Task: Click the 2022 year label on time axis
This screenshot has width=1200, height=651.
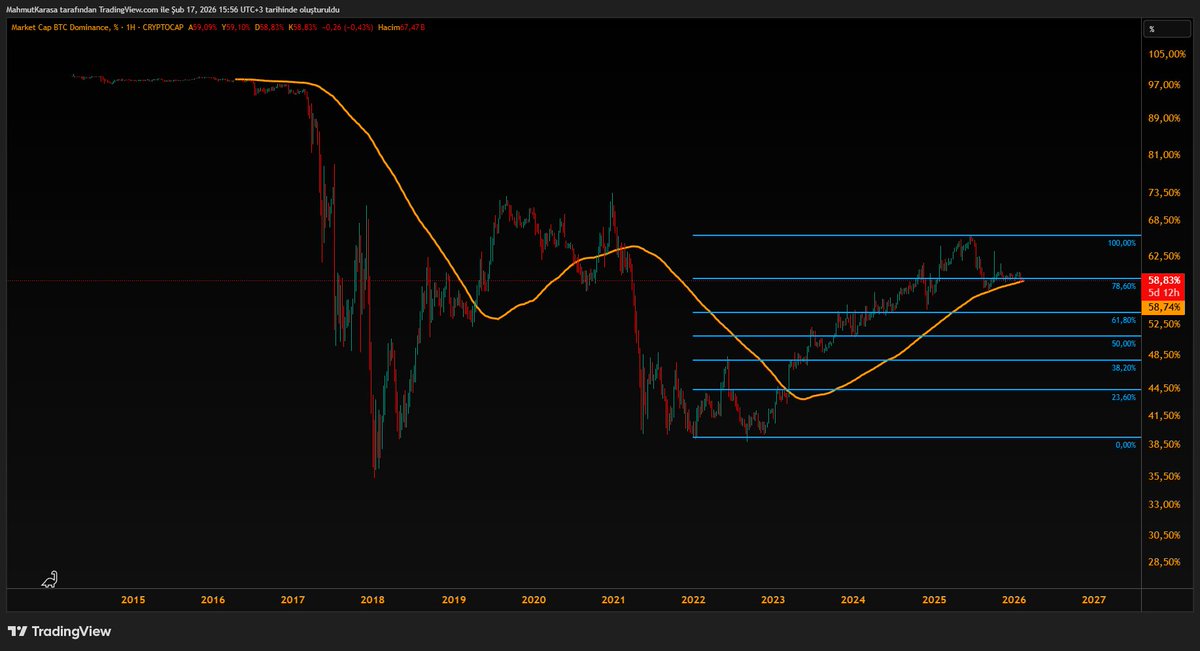Action: click(x=693, y=600)
